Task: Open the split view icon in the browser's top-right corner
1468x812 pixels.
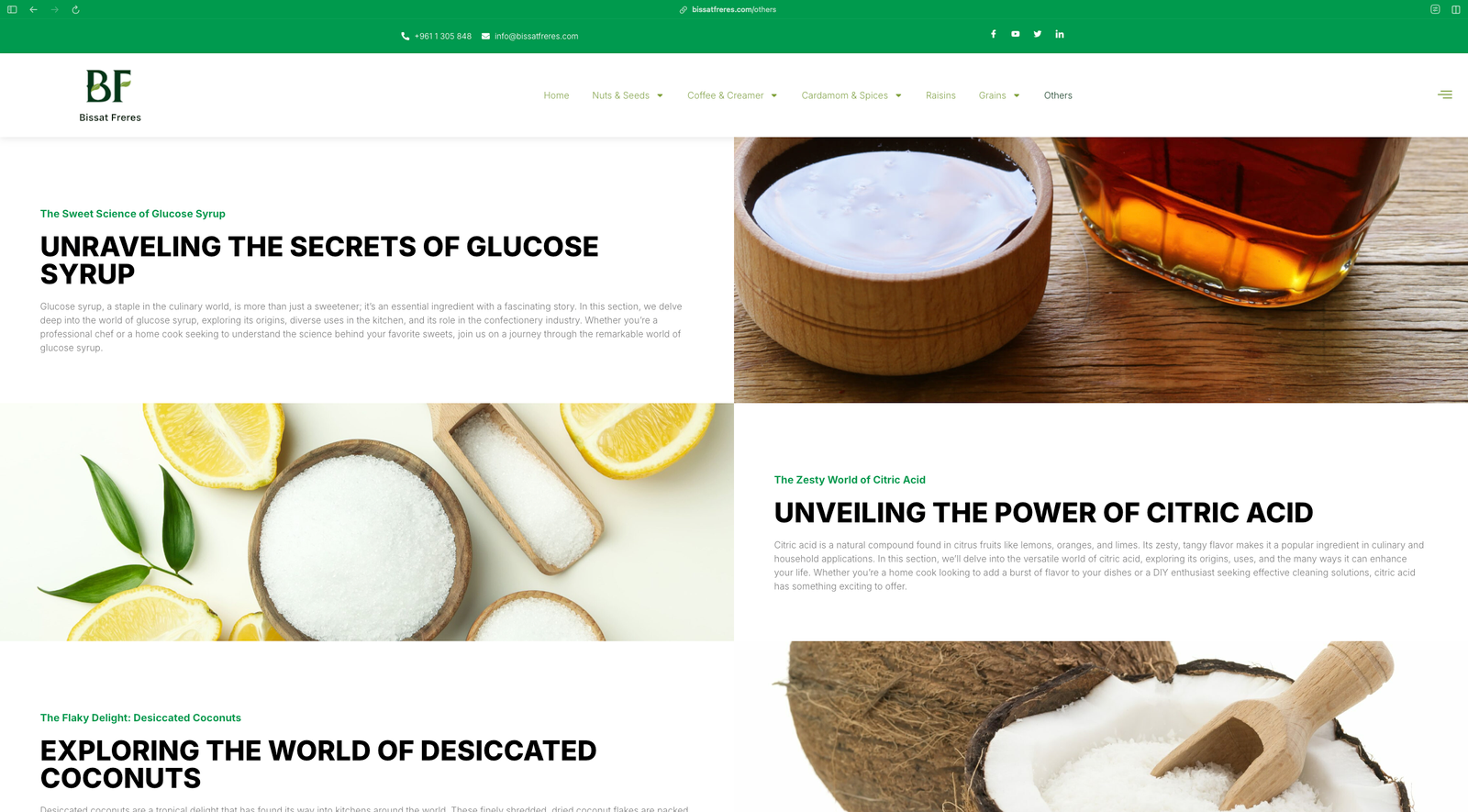Action: [x=1455, y=9]
